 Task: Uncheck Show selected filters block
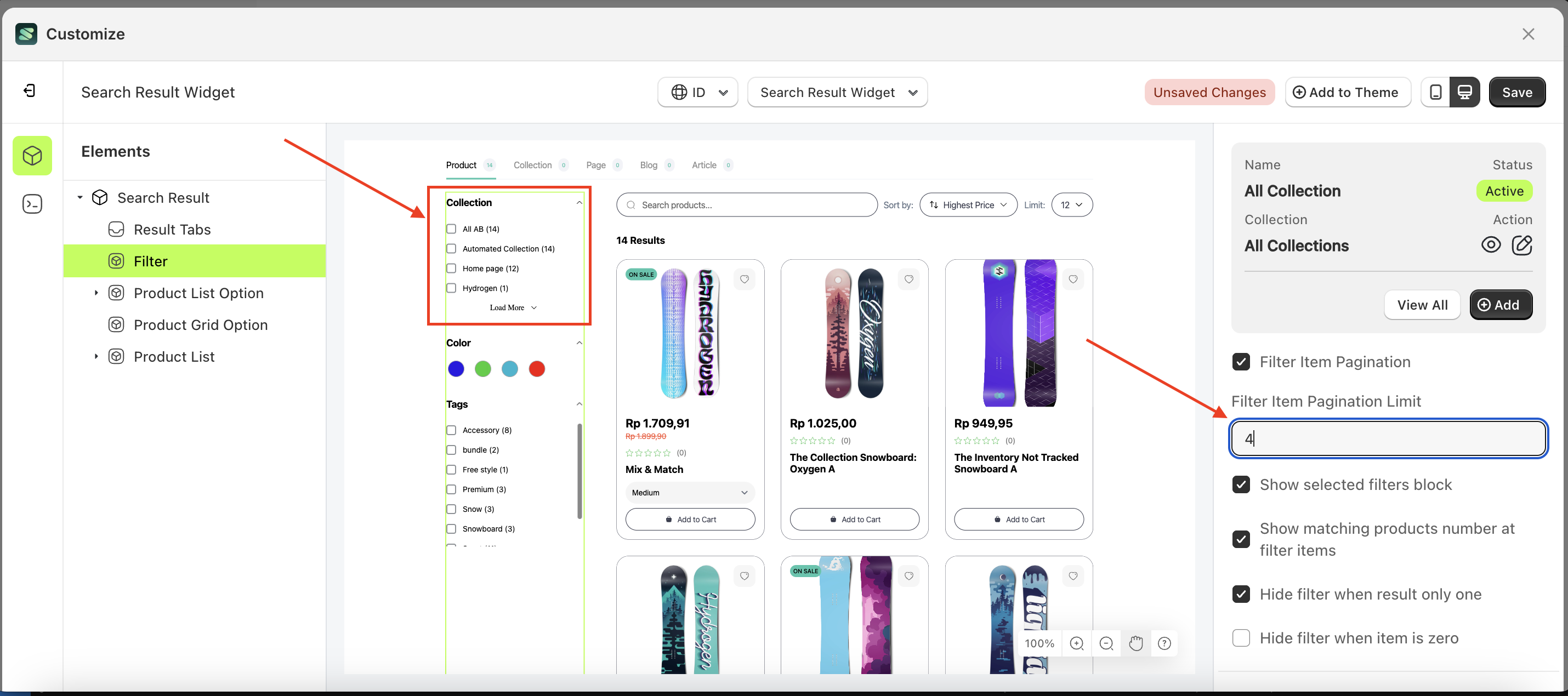(1241, 484)
